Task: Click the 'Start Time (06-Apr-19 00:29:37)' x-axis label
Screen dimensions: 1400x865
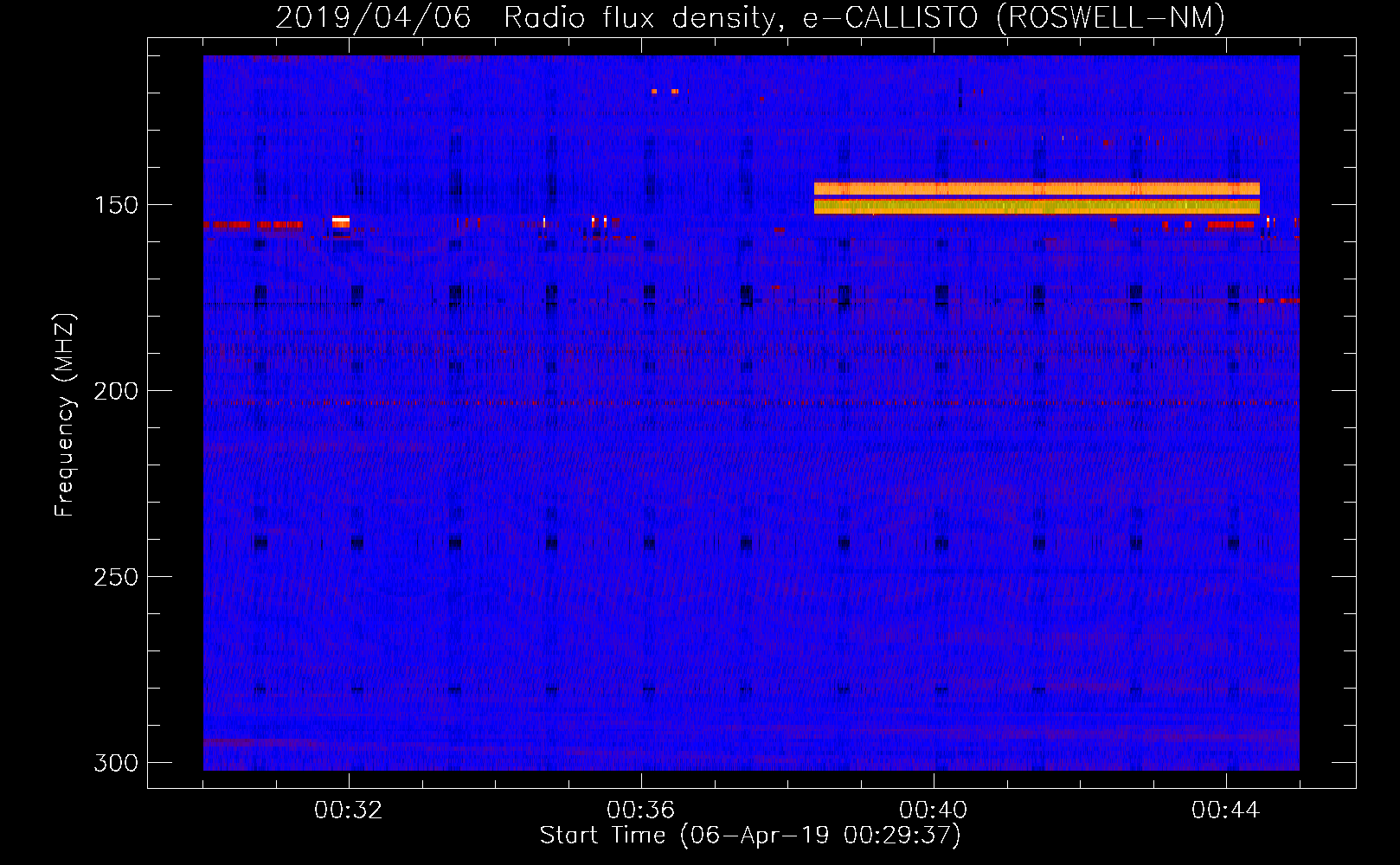Action: tap(750, 836)
